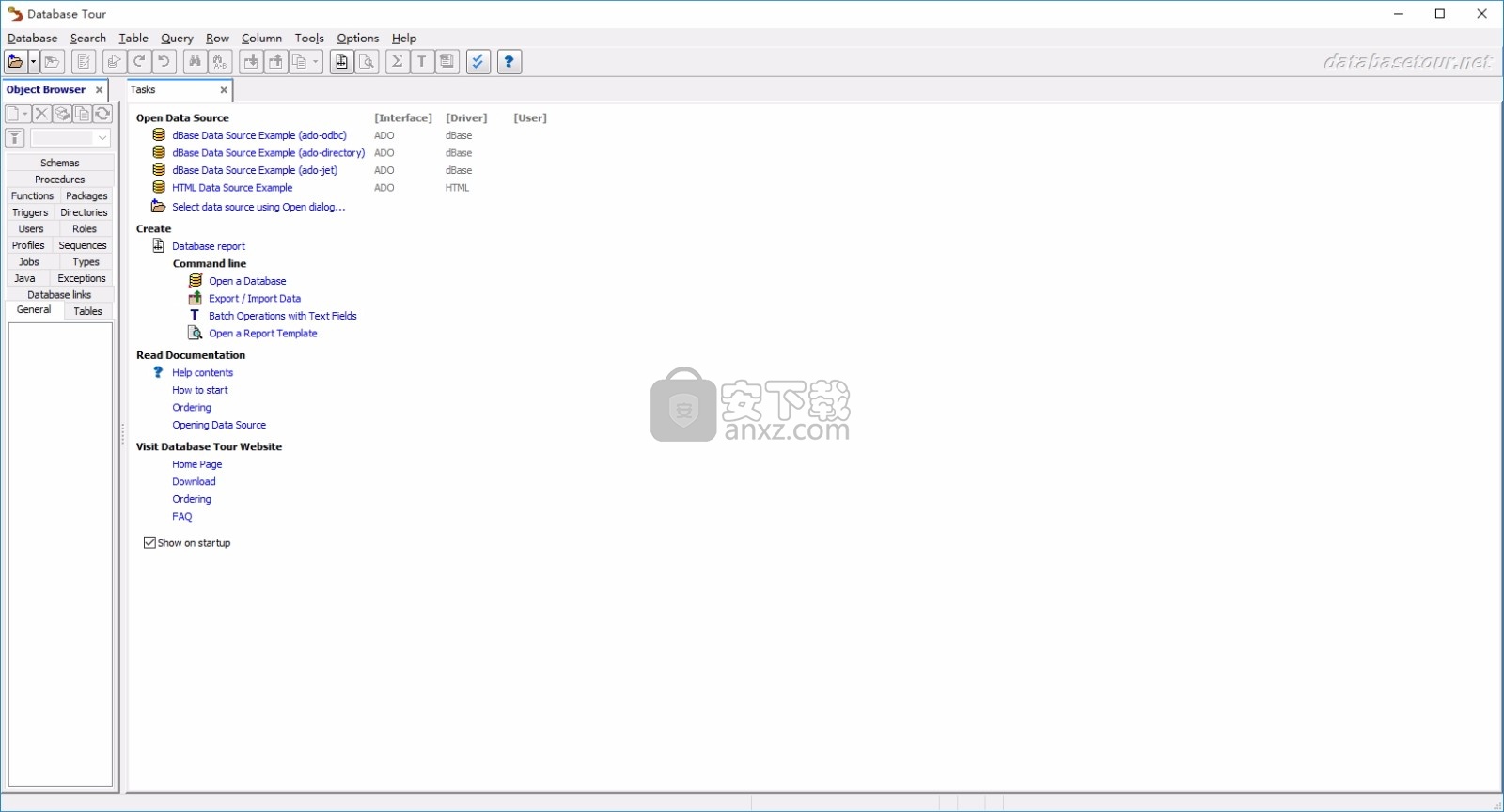
Task: Click the Database report toolbar icon
Action: pos(342,62)
